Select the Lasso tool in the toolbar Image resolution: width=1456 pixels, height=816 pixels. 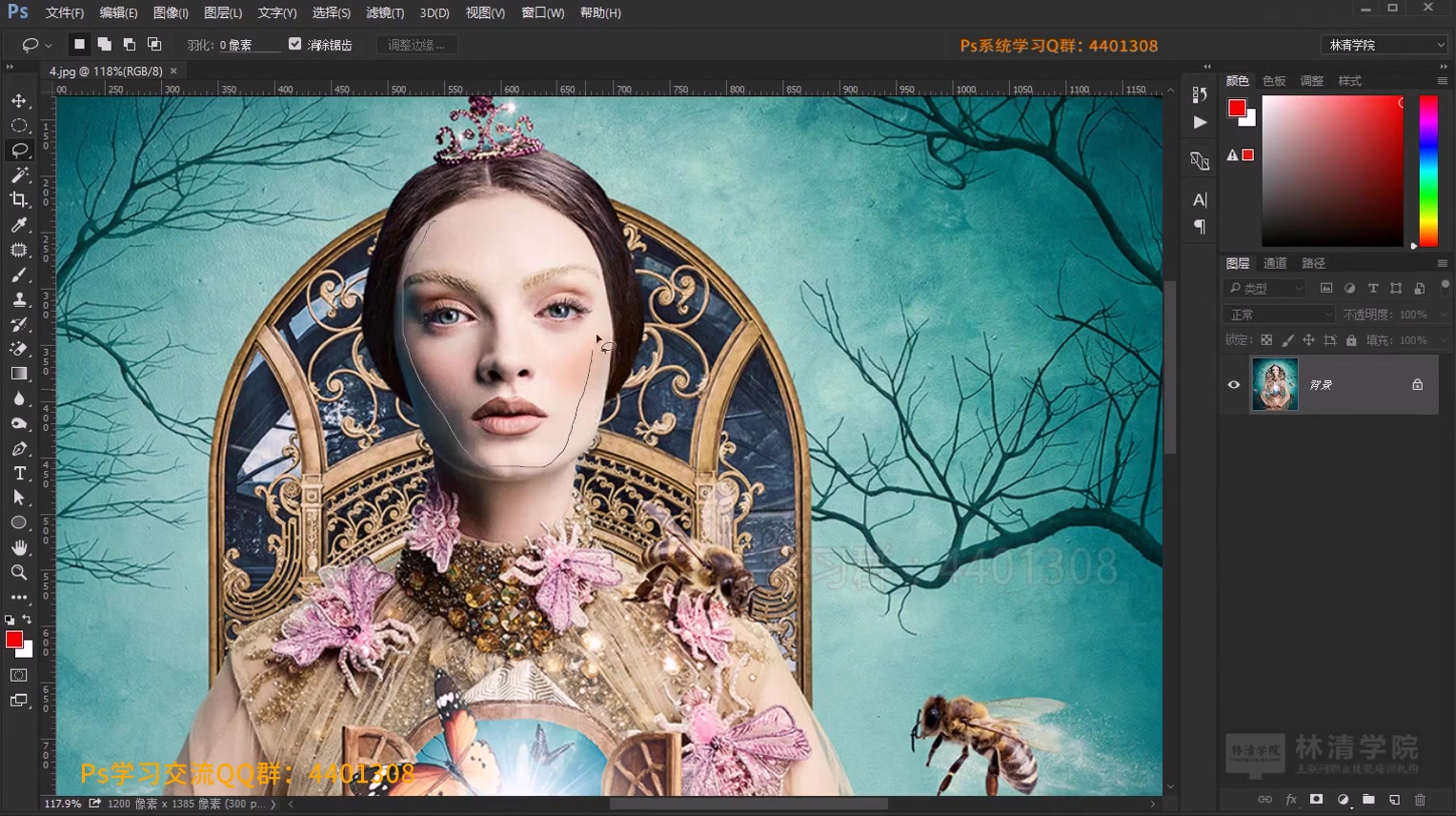click(19, 151)
